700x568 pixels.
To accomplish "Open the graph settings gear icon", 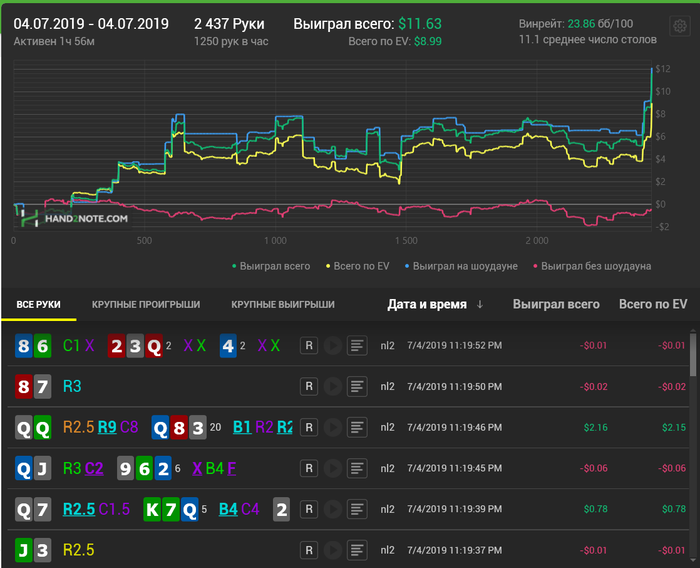I will 679,27.
